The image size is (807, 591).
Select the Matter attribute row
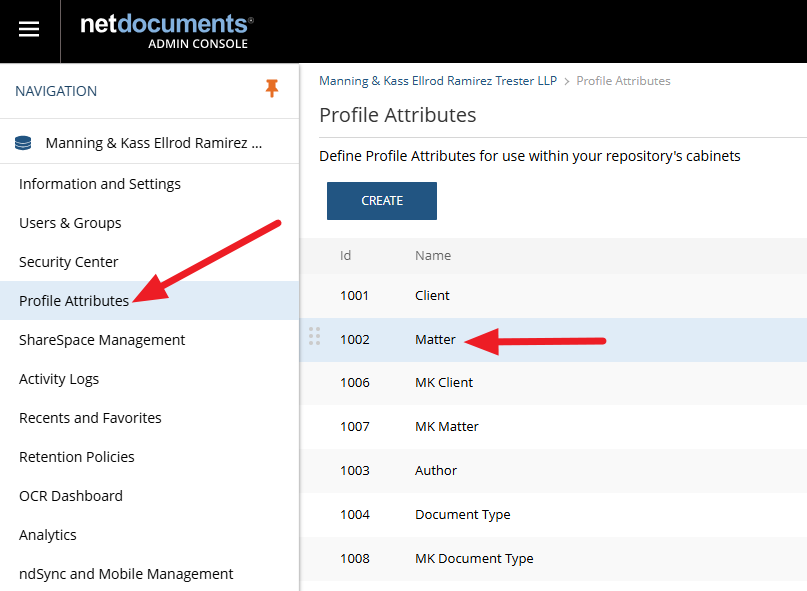(553, 340)
